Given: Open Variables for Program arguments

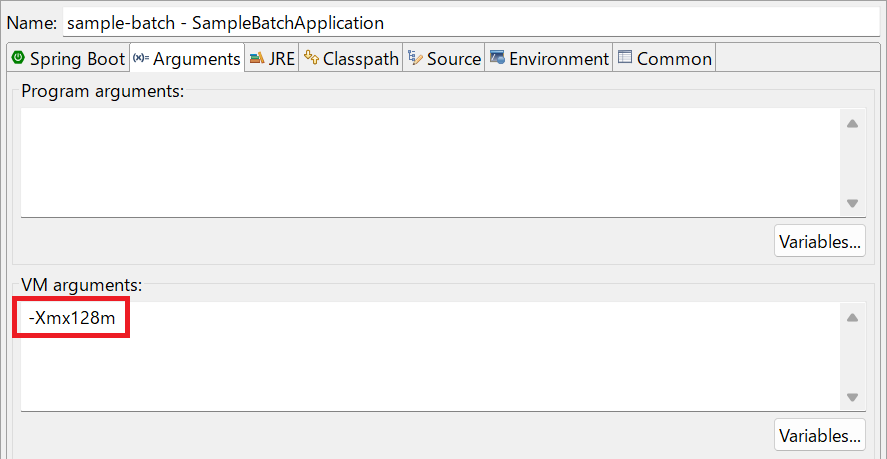Looking at the screenshot, I should (x=820, y=241).
